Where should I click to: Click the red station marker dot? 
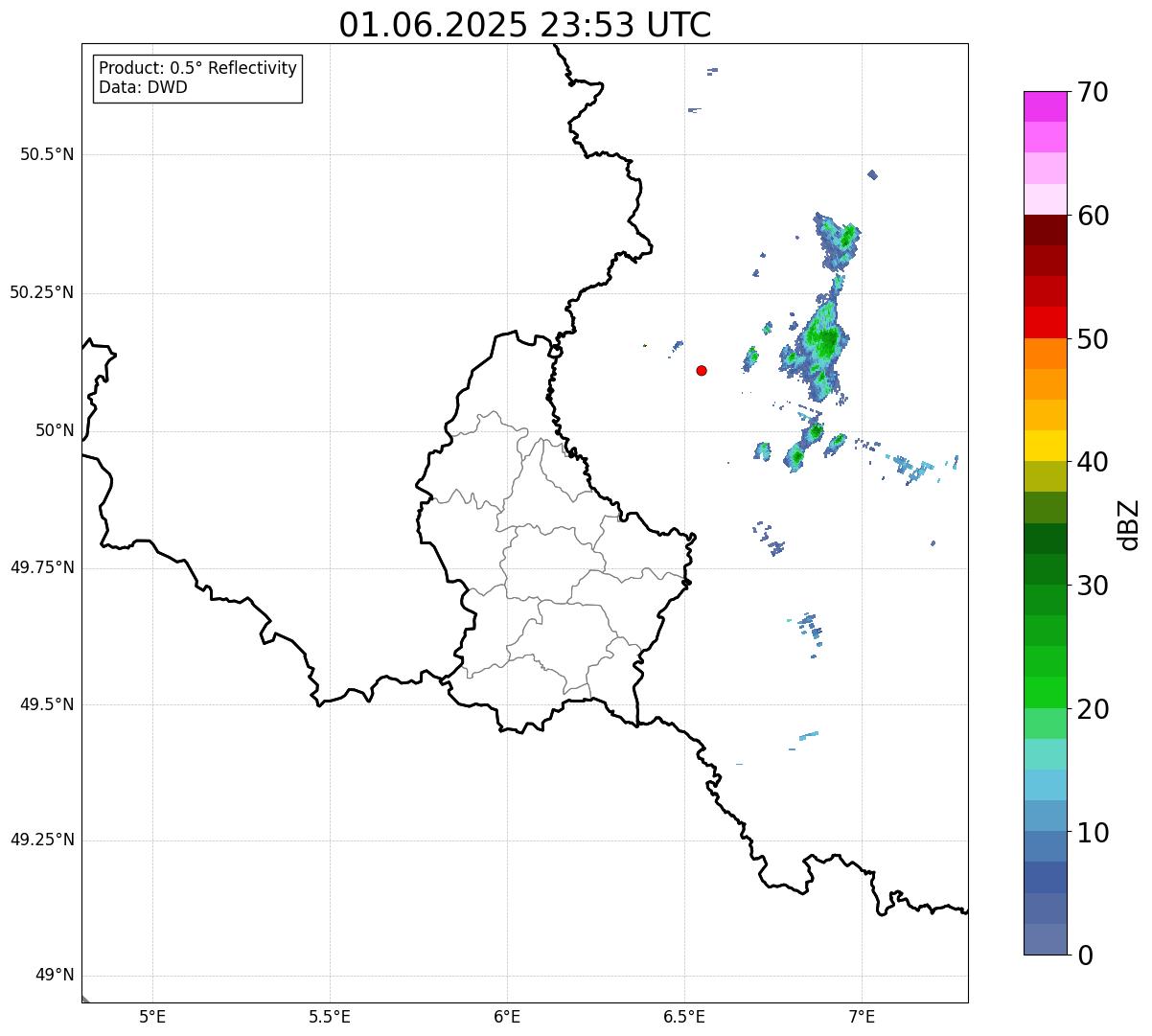(702, 370)
